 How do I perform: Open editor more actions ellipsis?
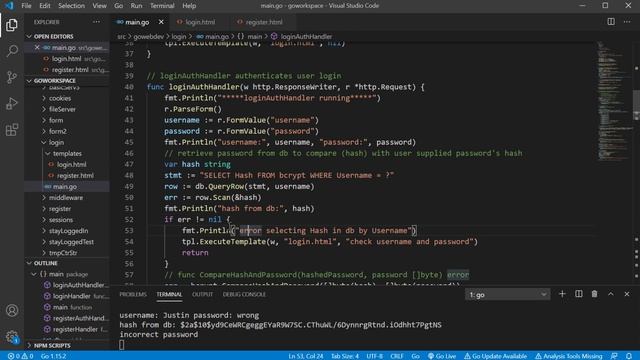pyautogui.click(x=627, y=22)
